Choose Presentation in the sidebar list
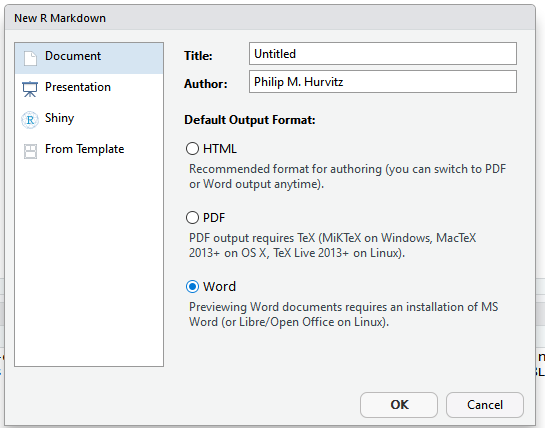 click(89, 89)
